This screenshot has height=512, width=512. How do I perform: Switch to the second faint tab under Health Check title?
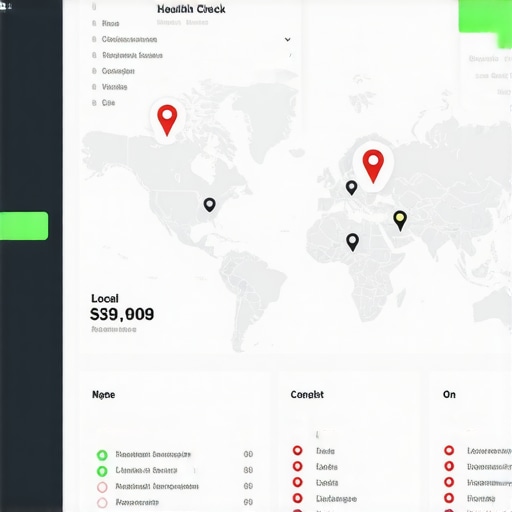pos(197,22)
